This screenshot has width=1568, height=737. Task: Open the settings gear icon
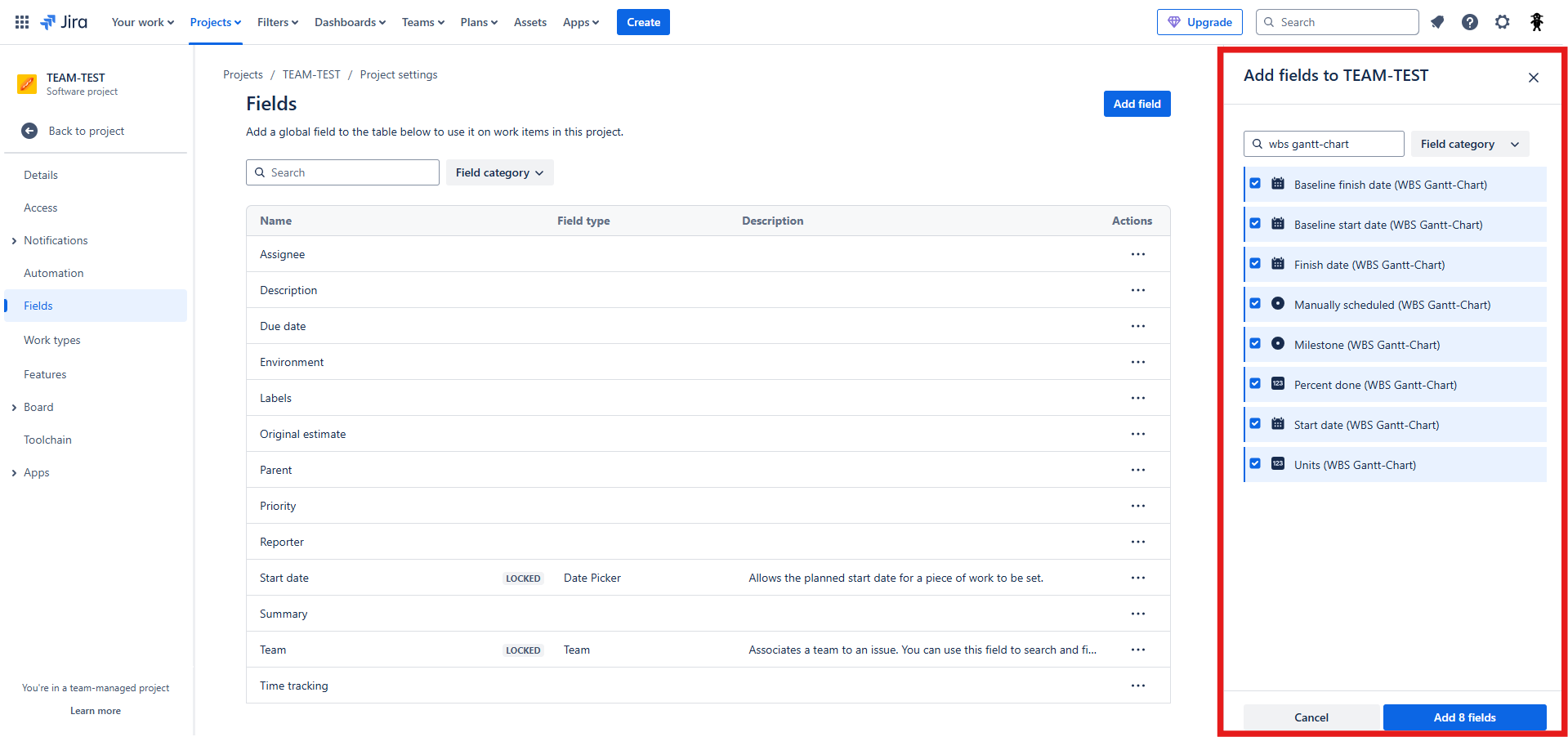(x=1502, y=22)
